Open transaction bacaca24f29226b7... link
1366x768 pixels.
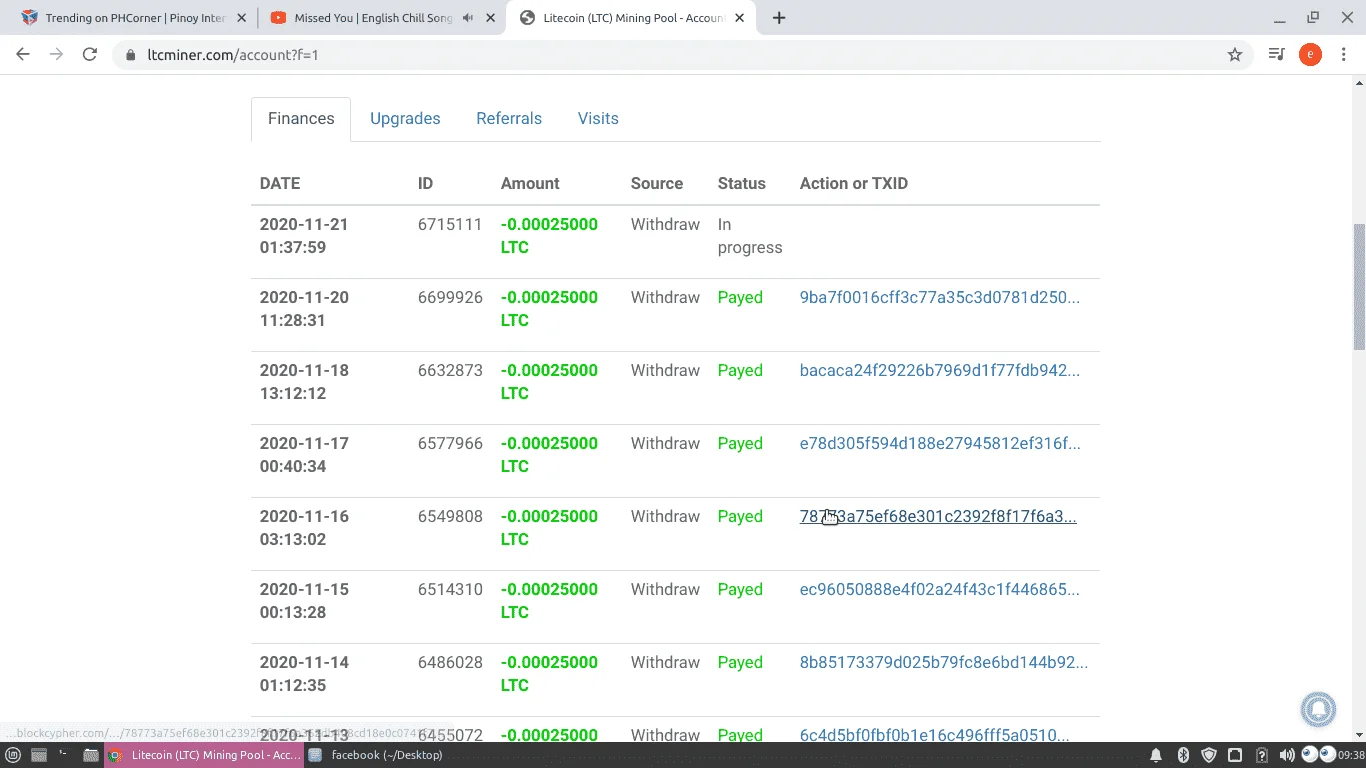pyautogui.click(x=940, y=371)
